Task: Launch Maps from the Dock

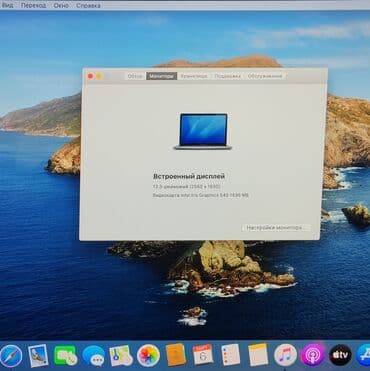Action: tap(121, 356)
